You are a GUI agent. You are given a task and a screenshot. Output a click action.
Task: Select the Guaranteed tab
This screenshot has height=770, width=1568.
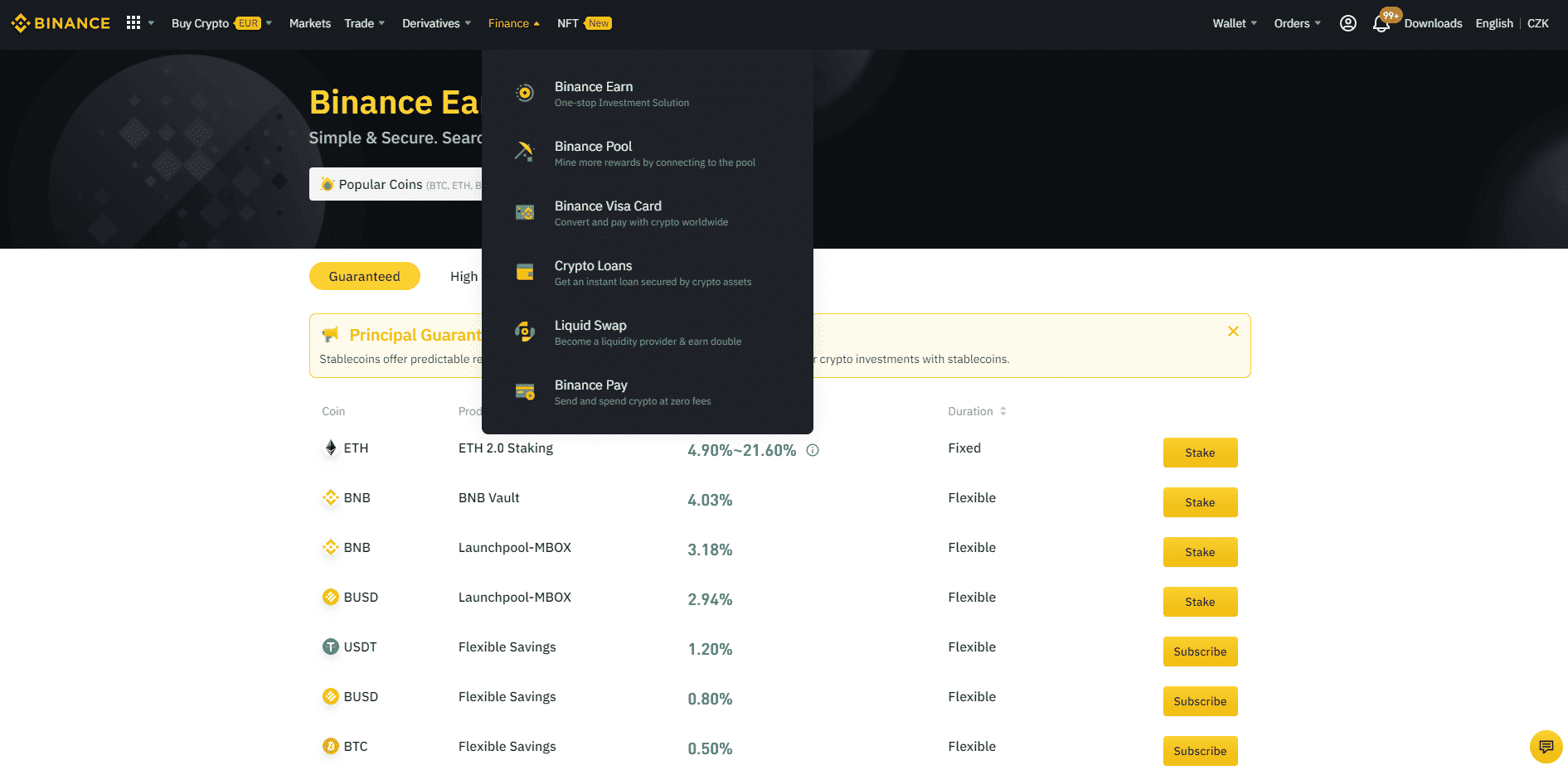(364, 276)
